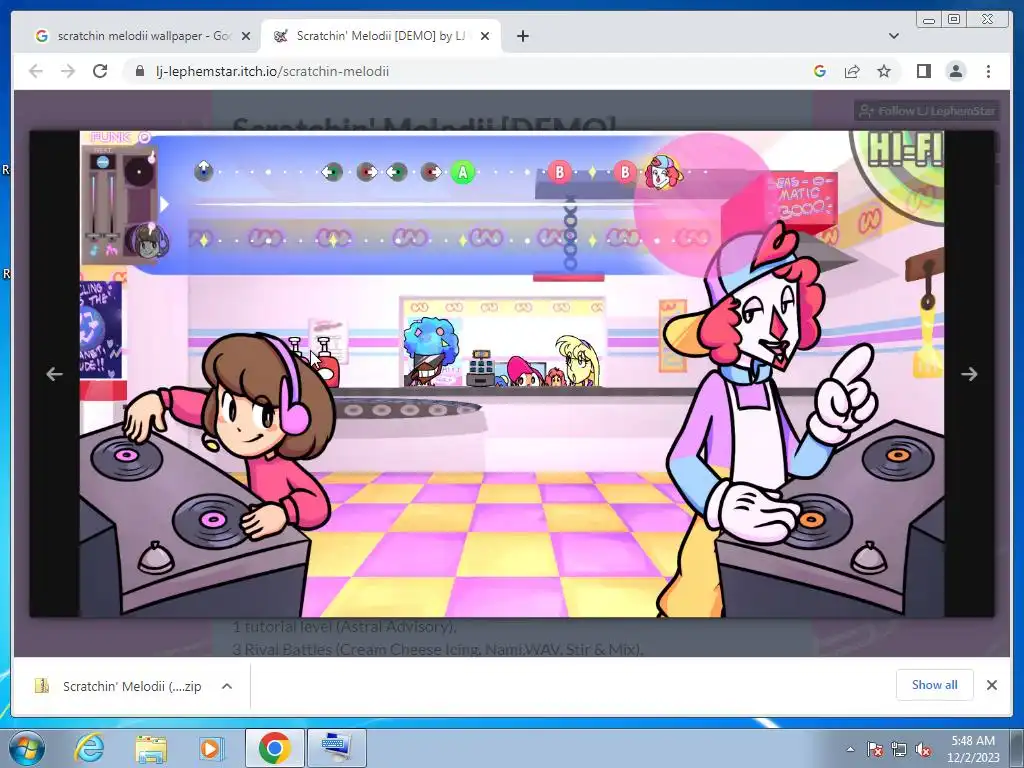The height and width of the screenshot is (768, 1024).
Task: Open Windows Start menu
Action: pyautogui.click(x=26, y=748)
